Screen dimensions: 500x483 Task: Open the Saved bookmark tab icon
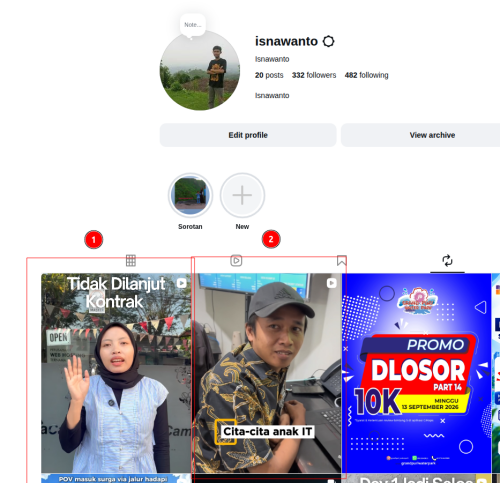(342, 261)
